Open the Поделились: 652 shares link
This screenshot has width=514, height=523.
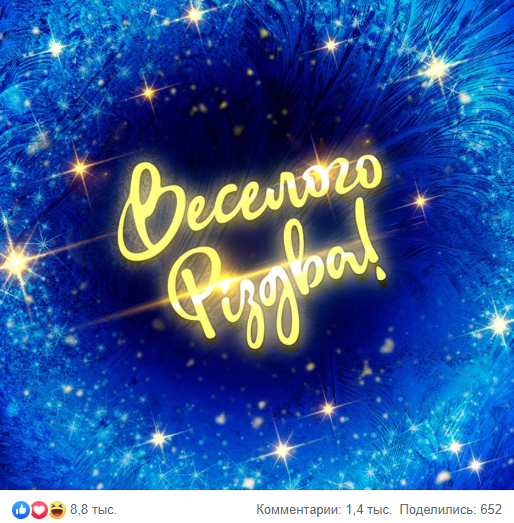451,510
